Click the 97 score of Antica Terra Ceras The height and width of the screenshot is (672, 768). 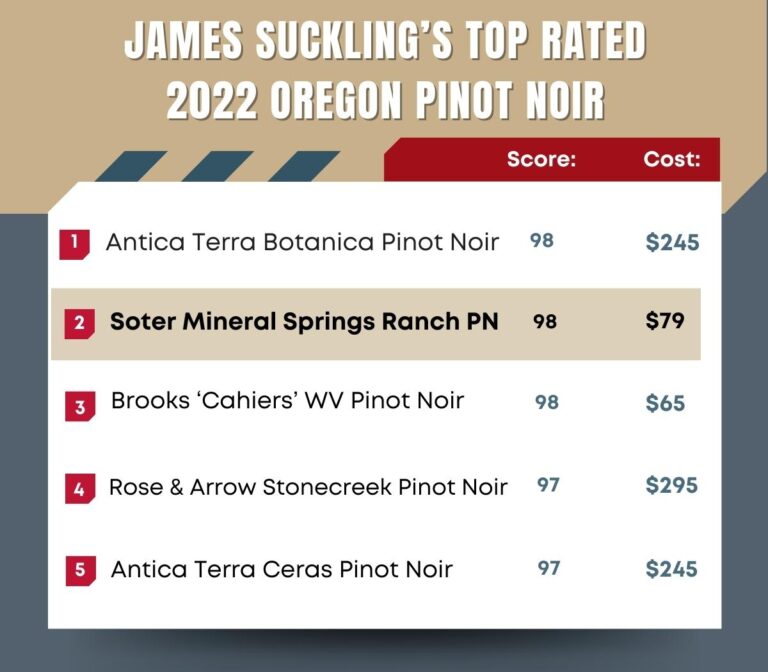[549, 568]
